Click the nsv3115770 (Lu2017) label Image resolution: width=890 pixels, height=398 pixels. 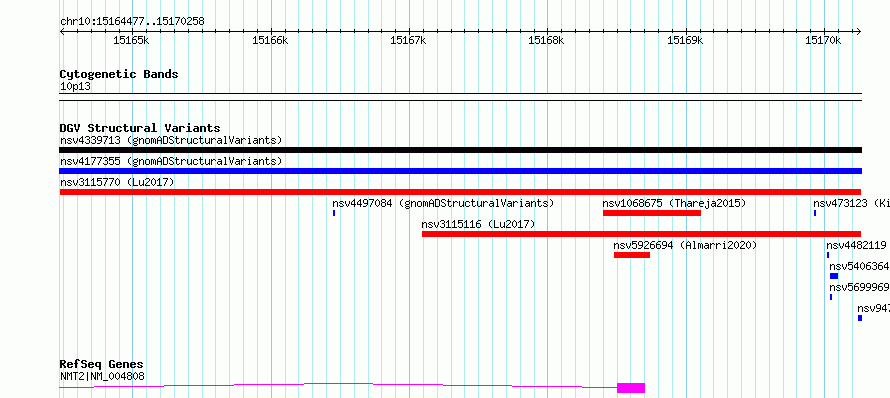[117, 182]
